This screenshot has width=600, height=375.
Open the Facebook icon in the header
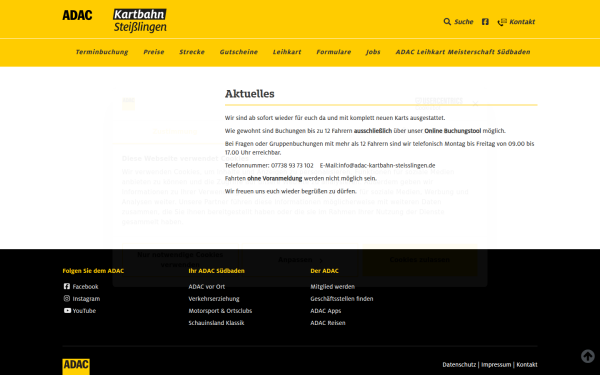(485, 22)
